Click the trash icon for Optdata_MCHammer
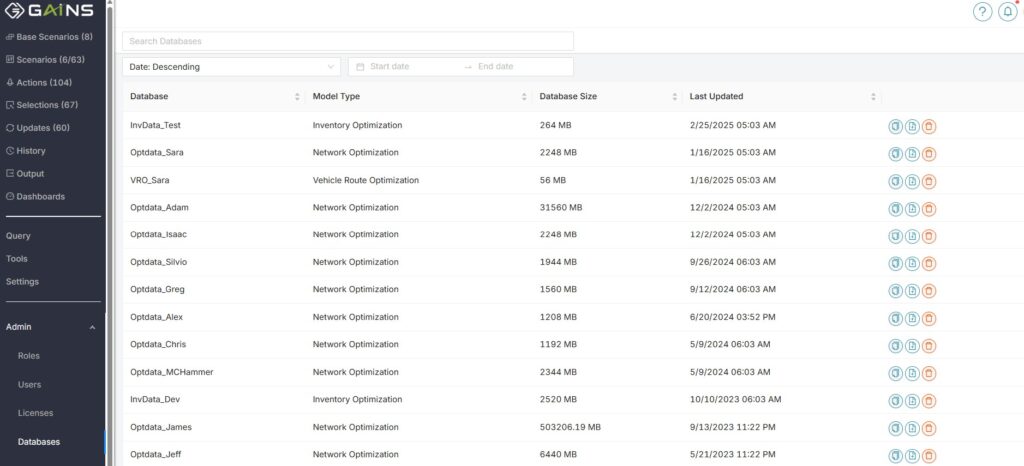 tap(929, 373)
